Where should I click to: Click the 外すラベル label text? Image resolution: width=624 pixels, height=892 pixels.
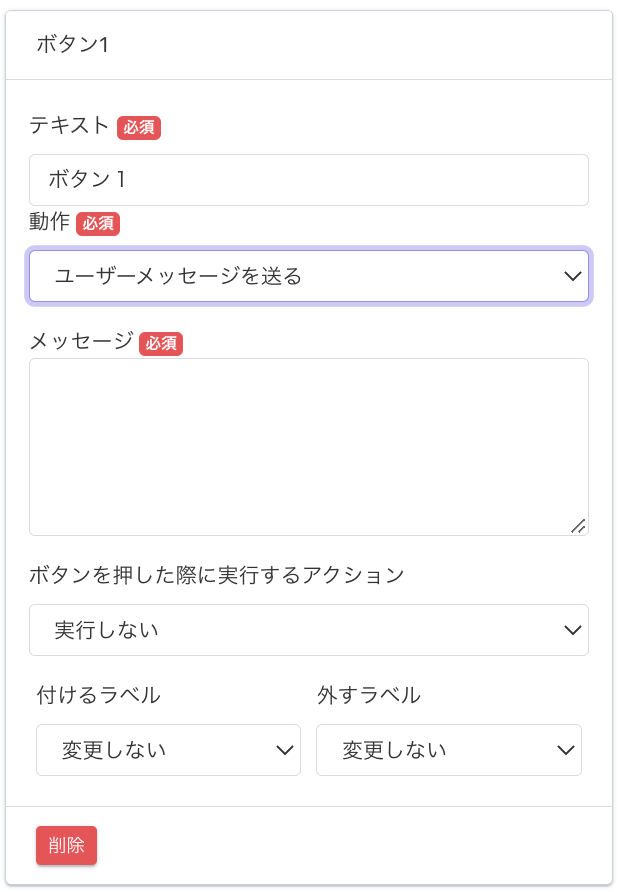(369, 695)
